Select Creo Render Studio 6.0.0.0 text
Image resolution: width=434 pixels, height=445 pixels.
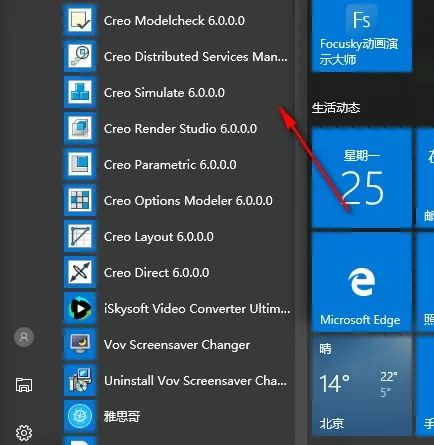(180, 129)
